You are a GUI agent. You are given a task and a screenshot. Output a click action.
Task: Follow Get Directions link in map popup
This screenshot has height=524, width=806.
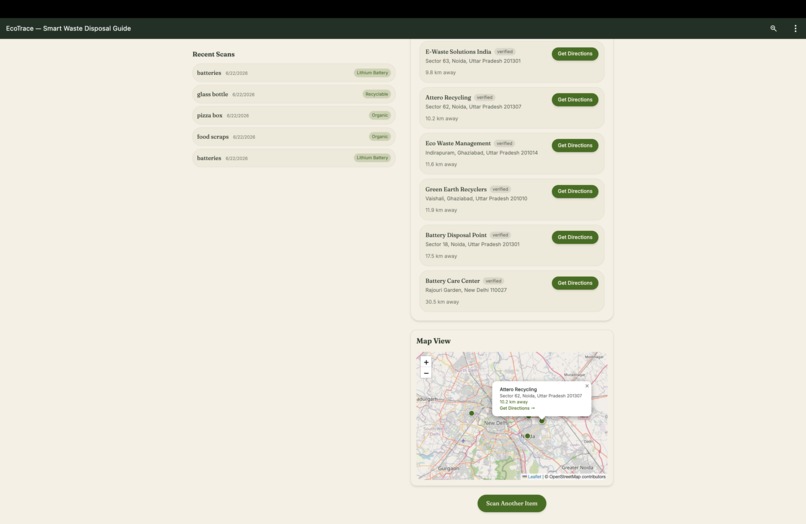pos(517,408)
